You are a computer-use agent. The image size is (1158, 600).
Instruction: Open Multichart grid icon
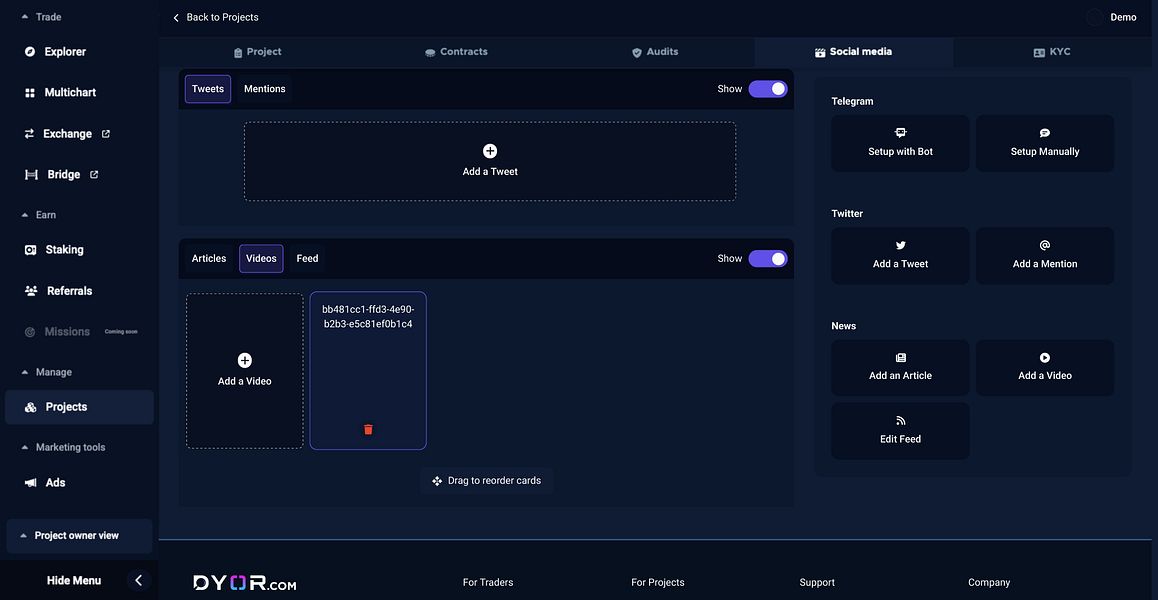coord(30,93)
